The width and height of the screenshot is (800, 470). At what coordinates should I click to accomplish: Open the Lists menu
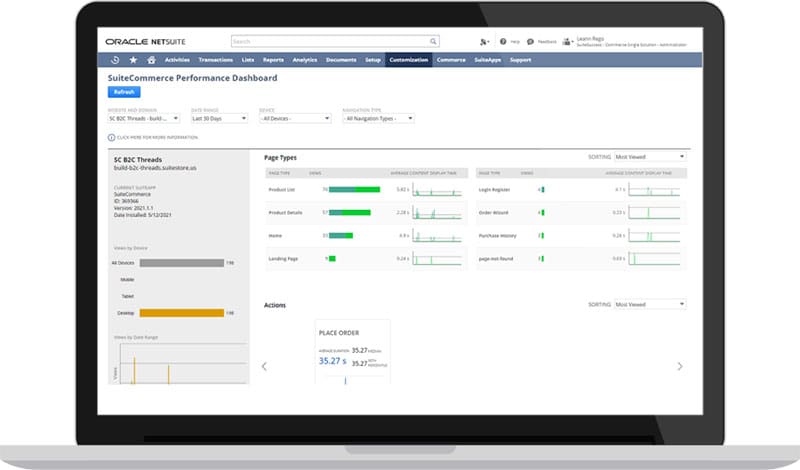(x=248, y=60)
